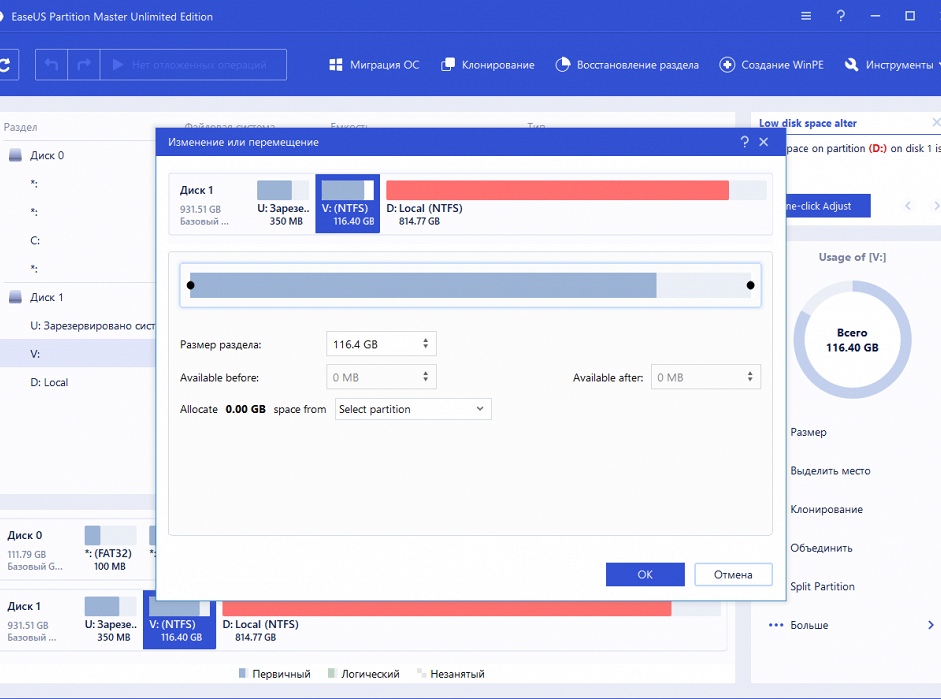Confirm changes with the OK button
The image size is (941, 699).
(645, 575)
